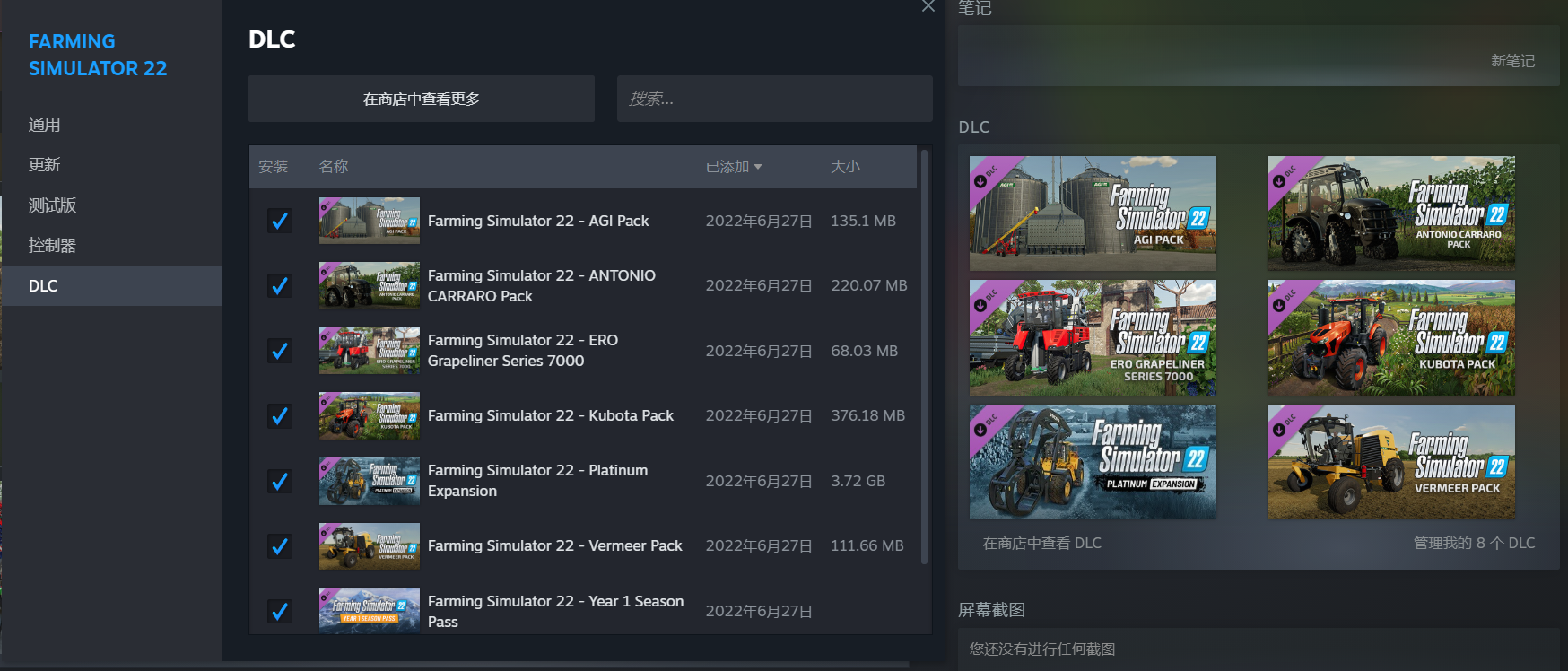Screen dimensions: 1568x671
Task: Click Platinum Expansion list thumbnail
Action: tap(370, 481)
